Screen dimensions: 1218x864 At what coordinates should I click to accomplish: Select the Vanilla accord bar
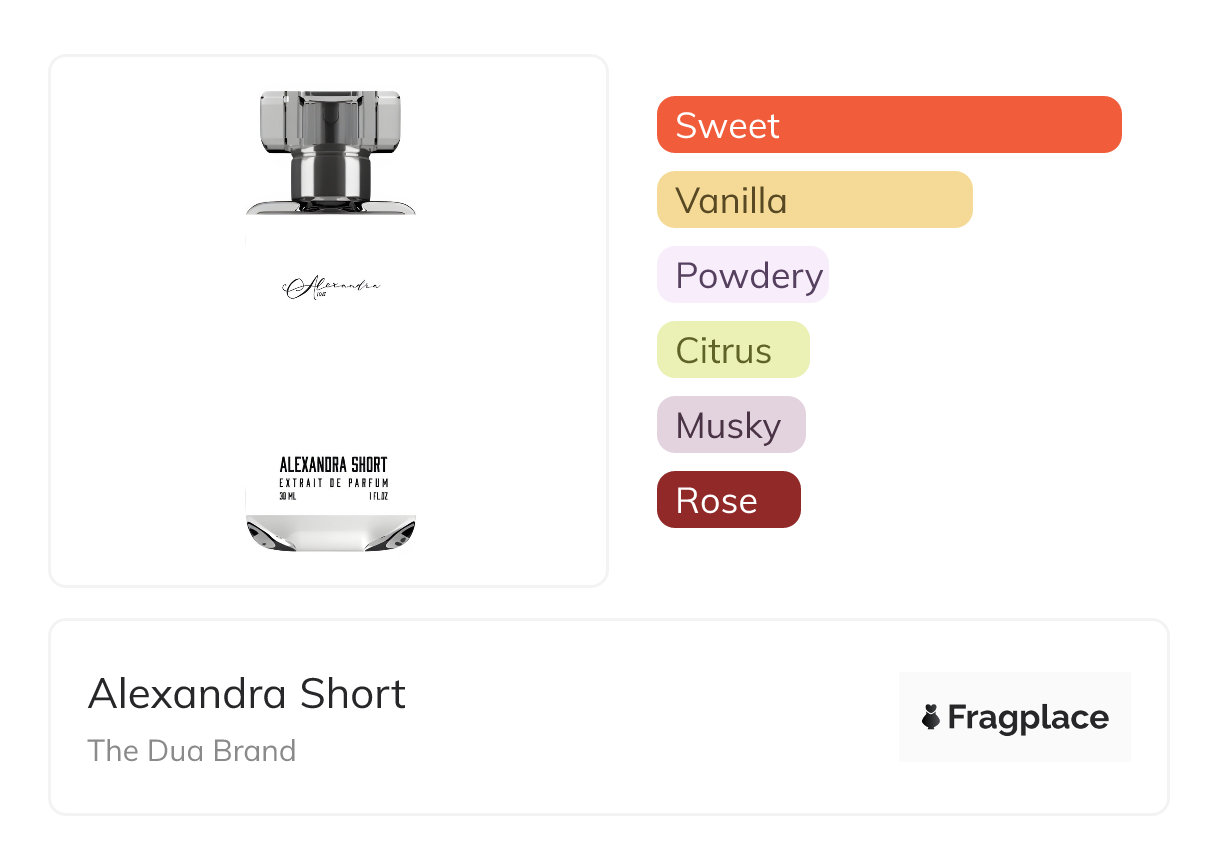coord(814,200)
